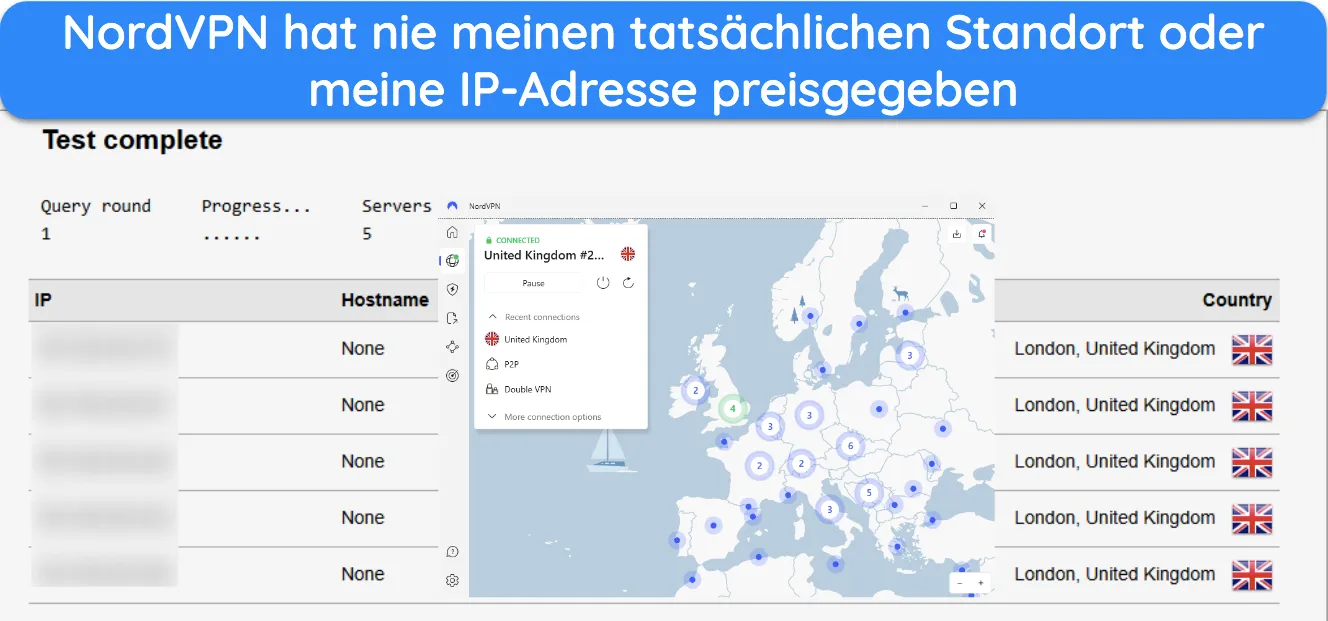Click the blurred IP in the fourth row
Screen dimensions: 1328x621
pyautogui.click(x=104, y=518)
